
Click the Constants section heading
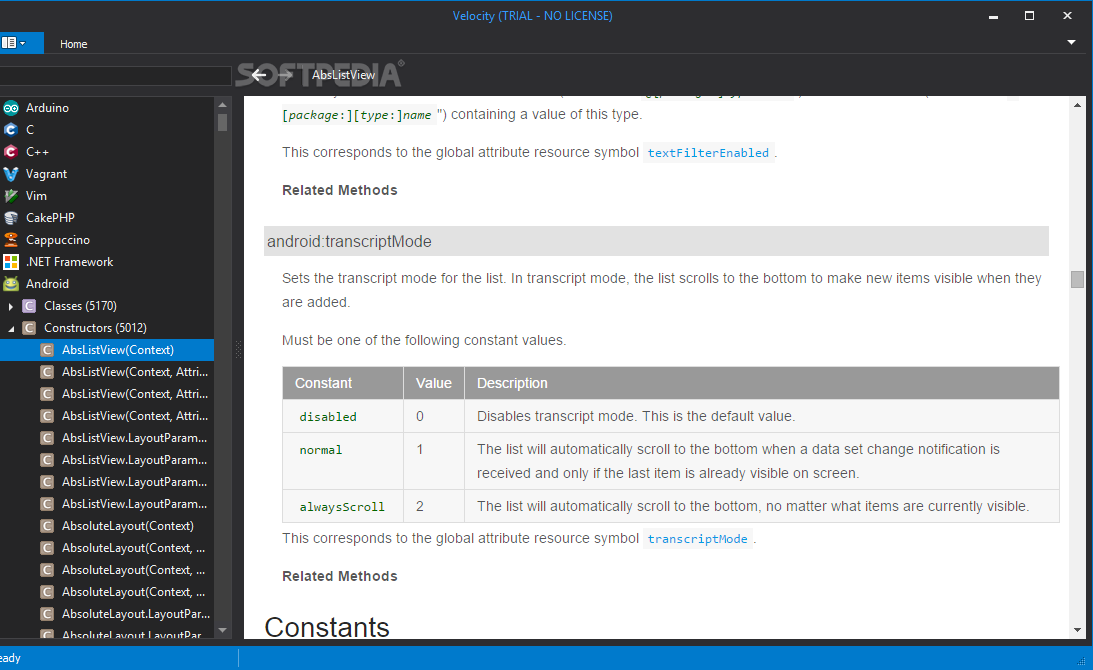(x=327, y=627)
